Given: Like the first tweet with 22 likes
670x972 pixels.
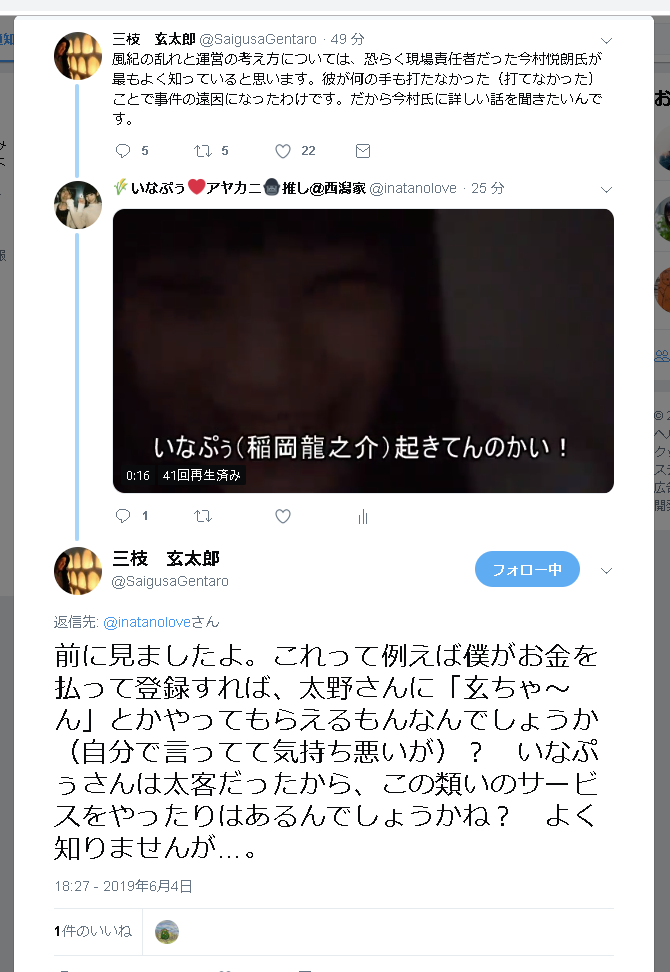Looking at the screenshot, I should click(283, 151).
